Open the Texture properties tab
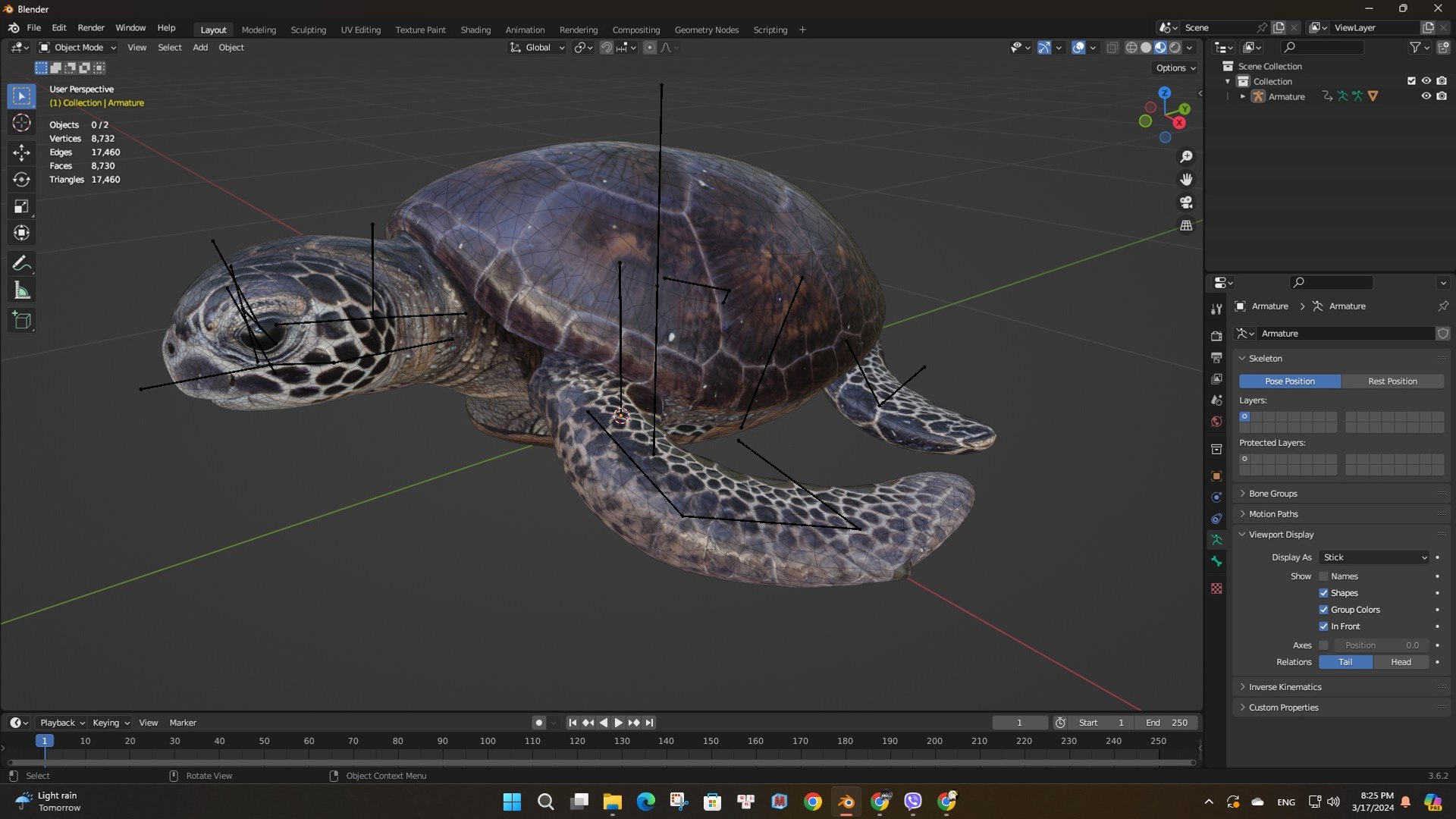Viewport: 1456px width, 819px height. [x=1216, y=588]
